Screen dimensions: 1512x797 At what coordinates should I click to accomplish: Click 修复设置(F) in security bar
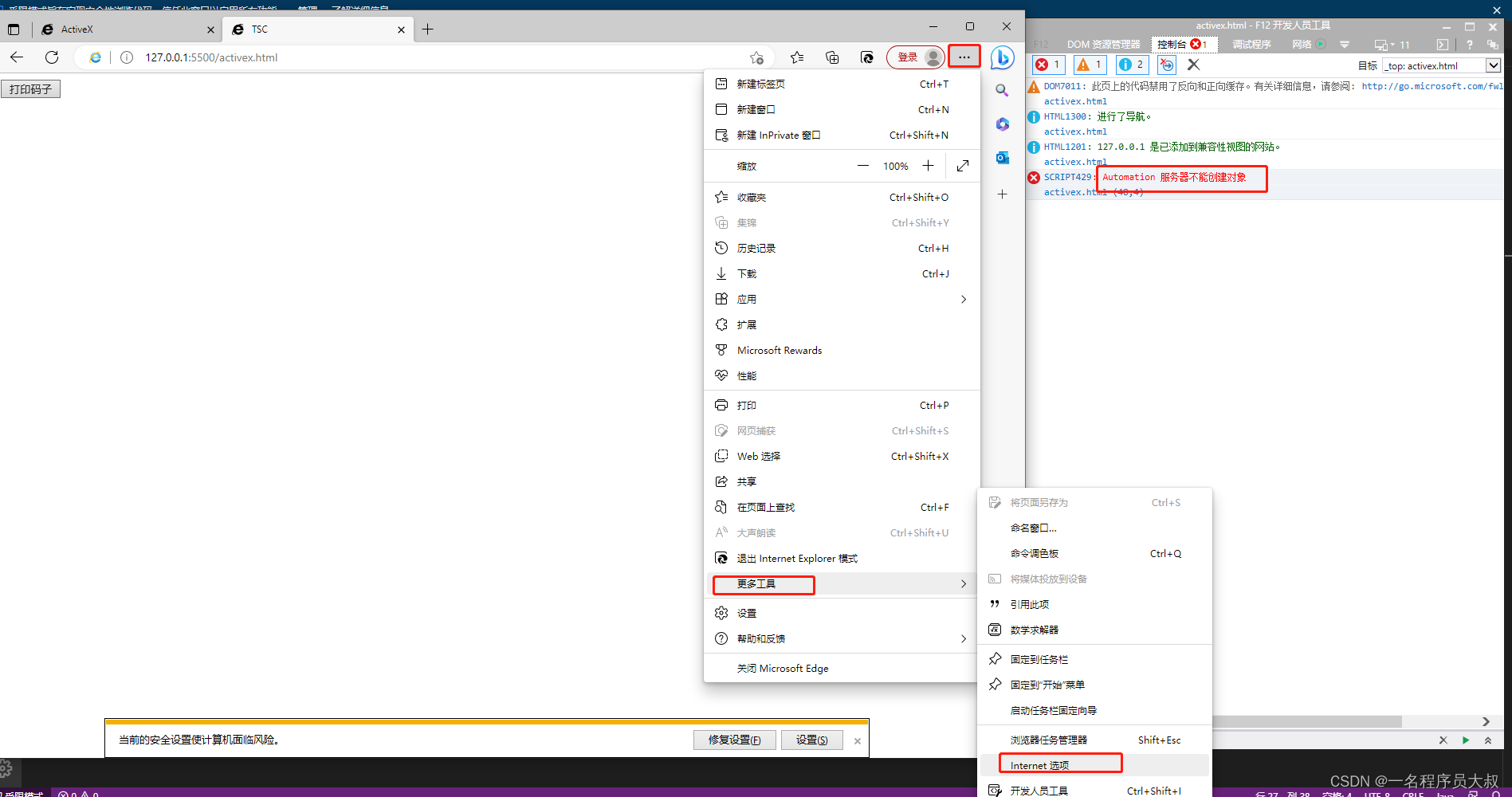(x=734, y=740)
